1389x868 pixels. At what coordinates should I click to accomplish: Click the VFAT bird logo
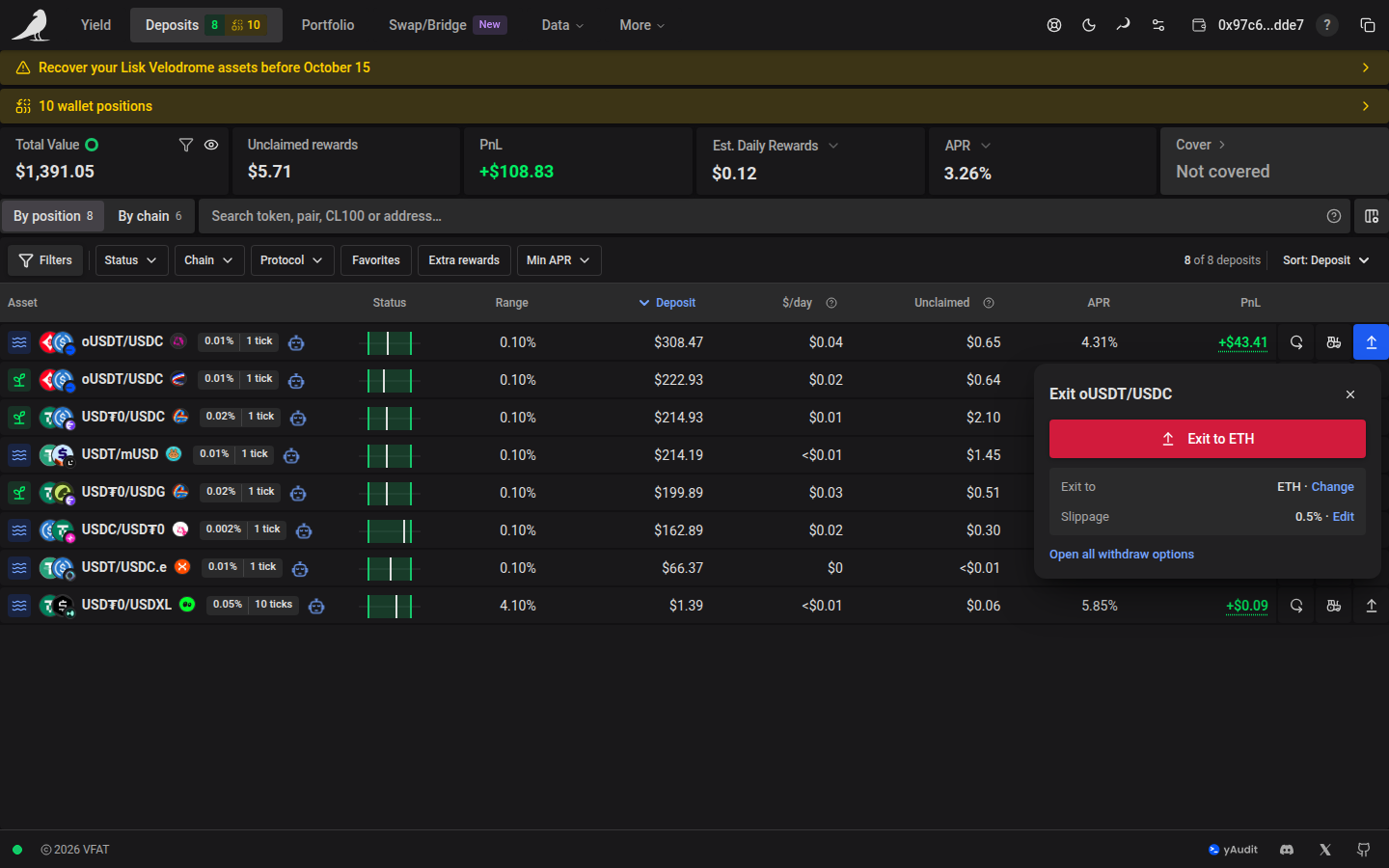[x=31, y=25]
